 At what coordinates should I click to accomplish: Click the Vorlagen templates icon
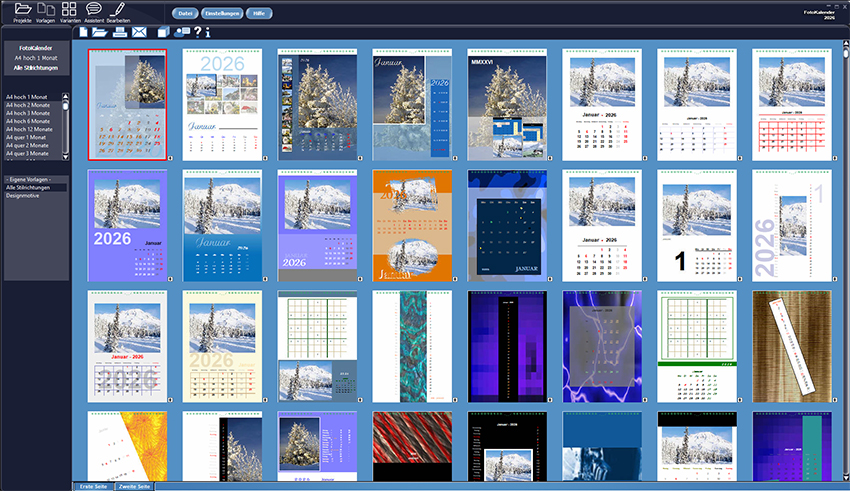point(45,10)
